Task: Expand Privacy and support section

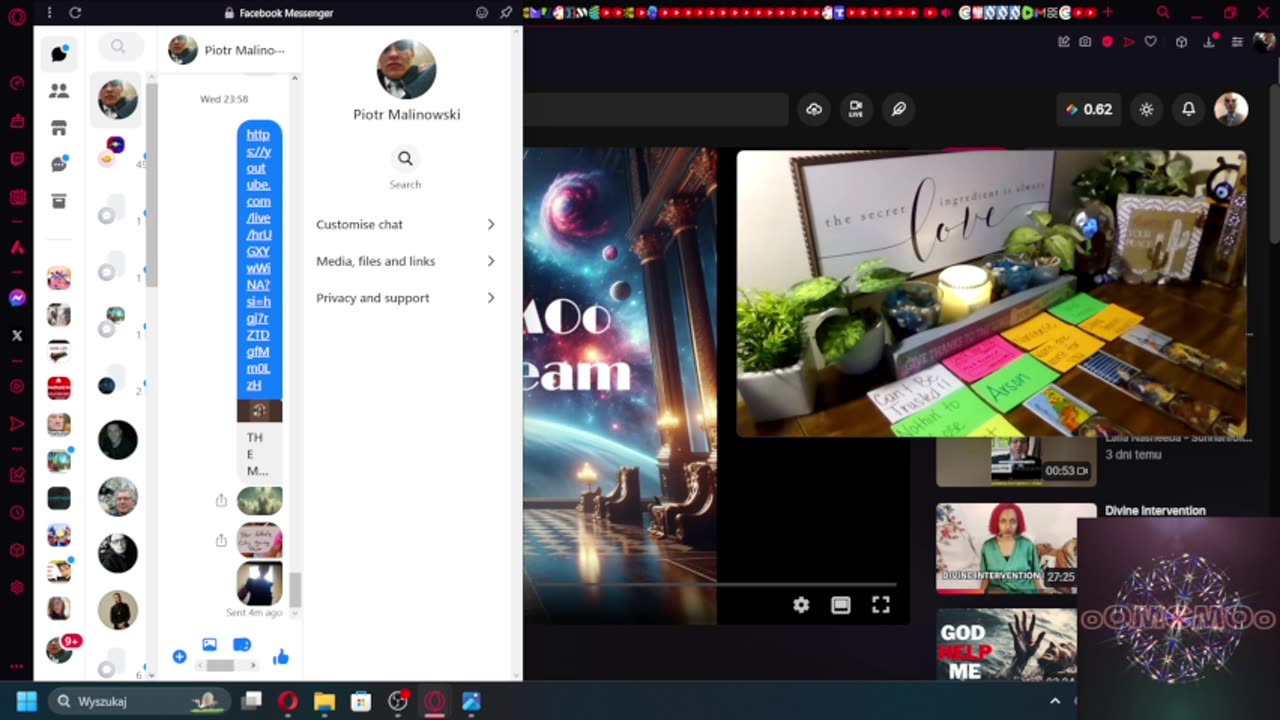Action: [x=405, y=298]
